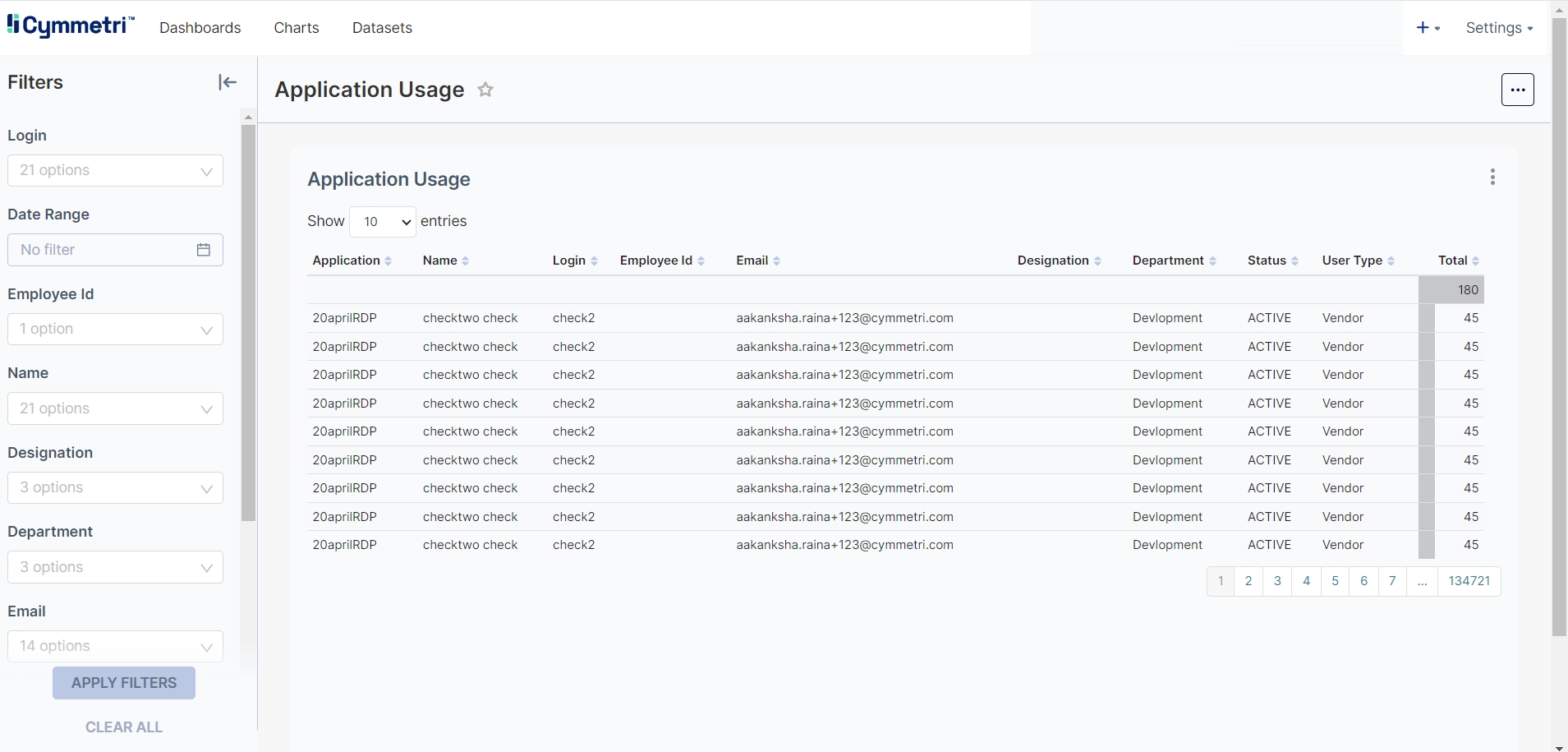Expand the Designation filter dropdown

(115, 488)
